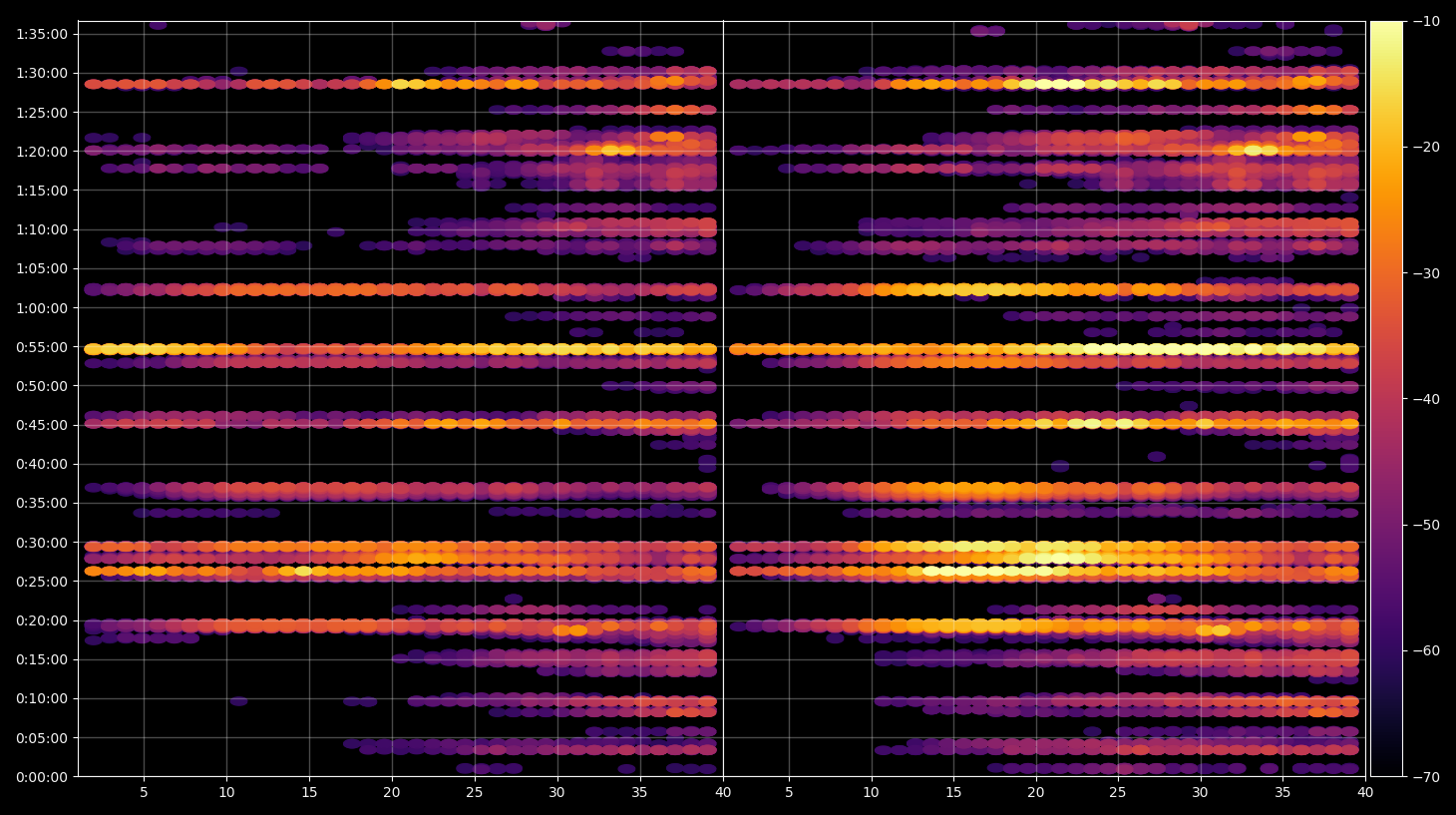Click the 0:00:00 y-axis tick label

(x=42, y=777)
